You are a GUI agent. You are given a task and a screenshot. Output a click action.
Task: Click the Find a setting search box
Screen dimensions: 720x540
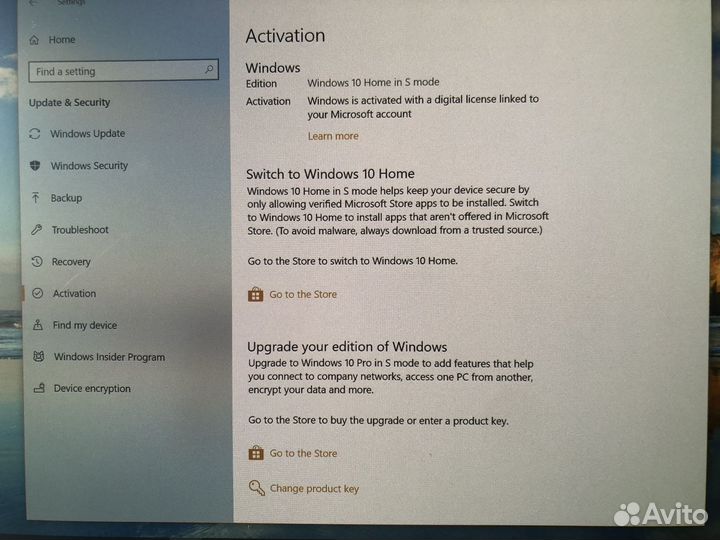click(115, 71)
